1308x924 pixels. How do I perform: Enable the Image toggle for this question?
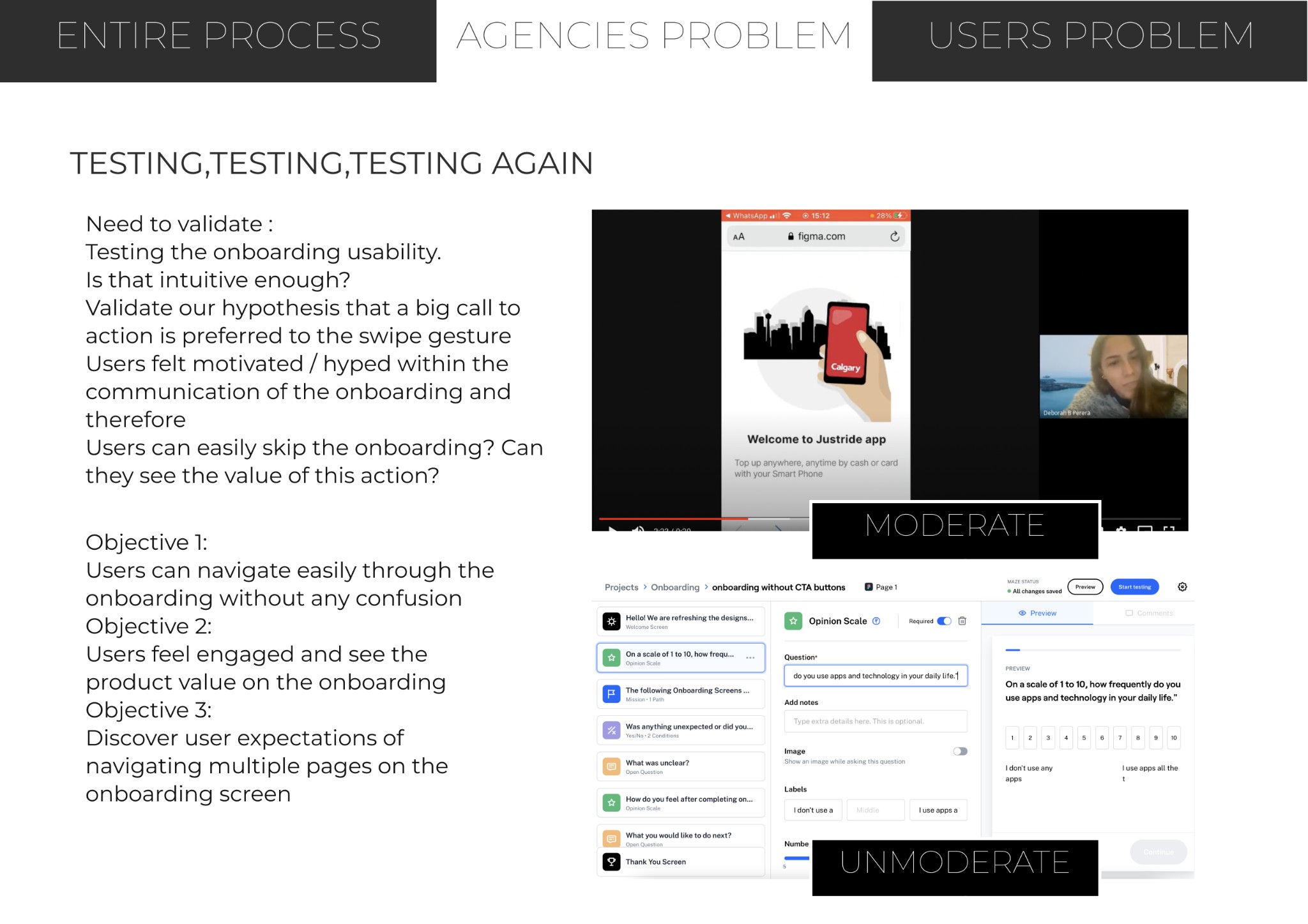point(960,751)
